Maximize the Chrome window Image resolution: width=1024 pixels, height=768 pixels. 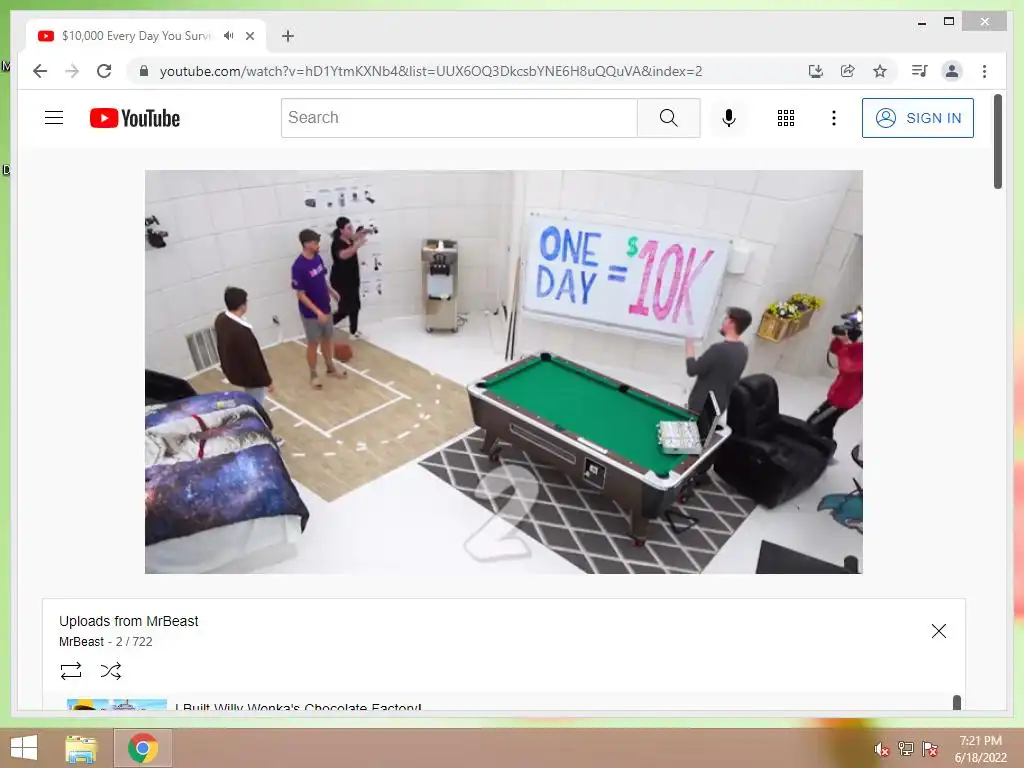[949, 22]
